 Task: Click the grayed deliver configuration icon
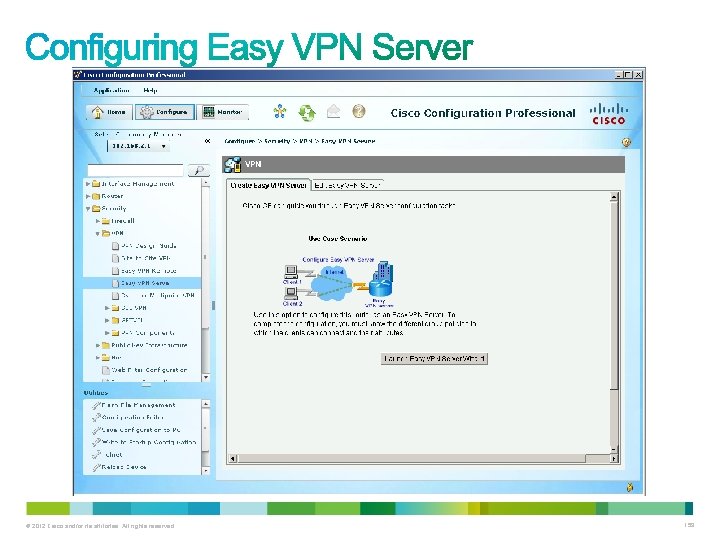[333, 111]
